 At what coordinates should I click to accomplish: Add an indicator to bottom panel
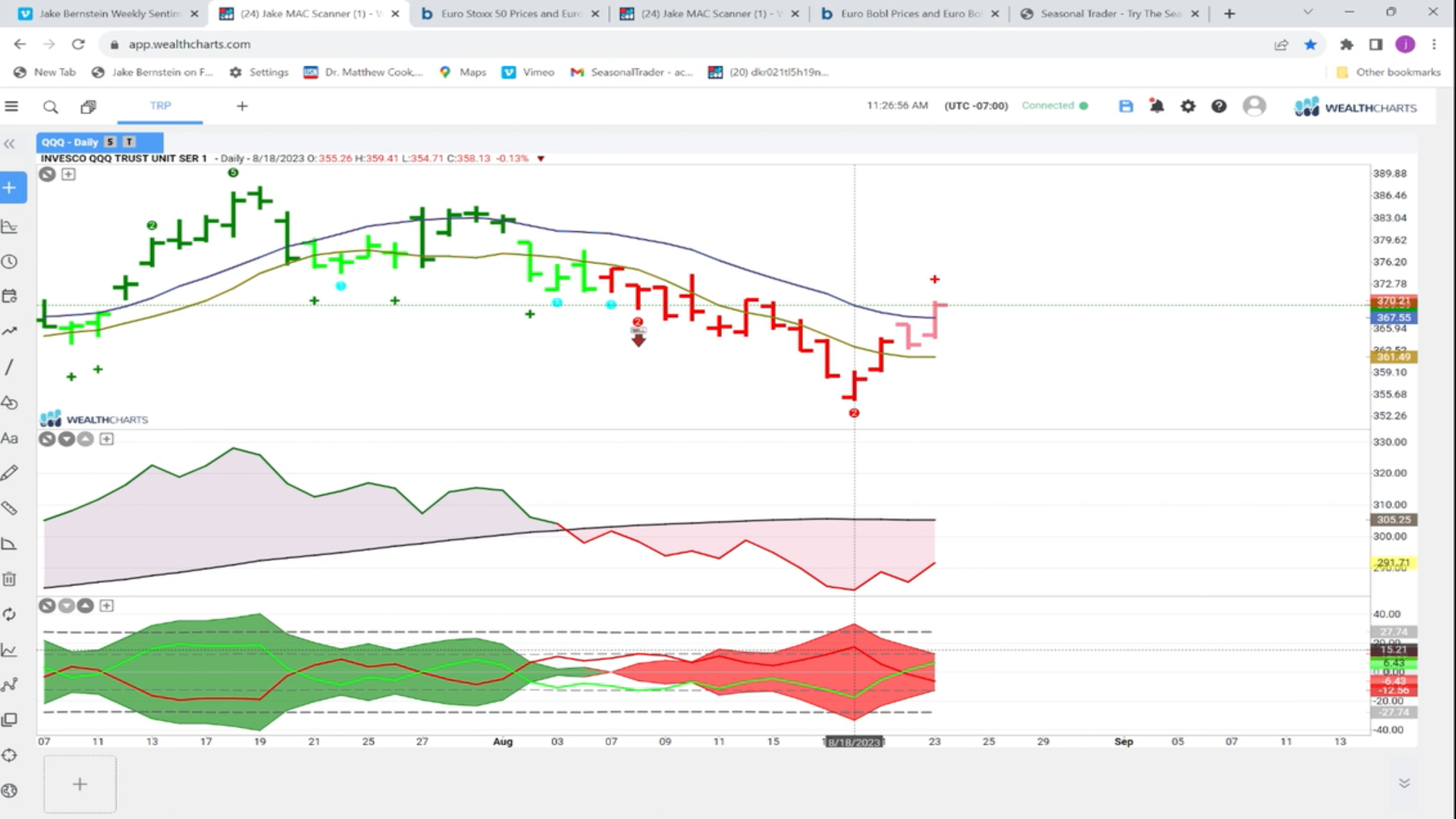pos(106,606)
